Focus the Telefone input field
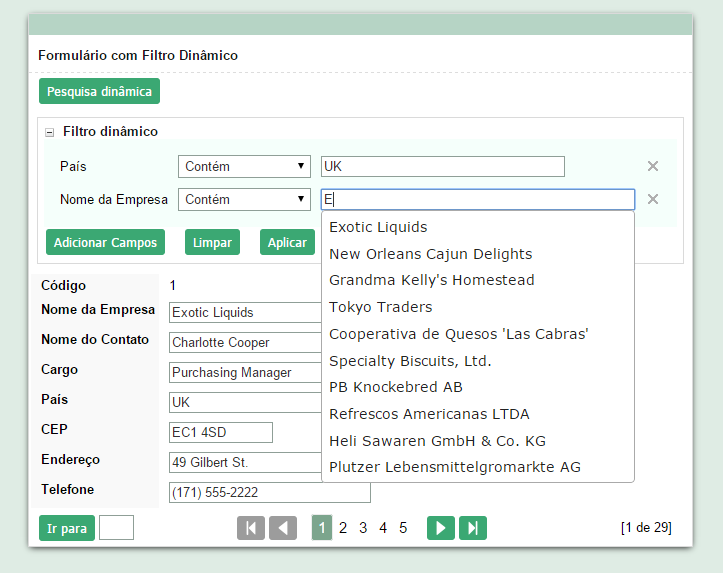 269,492
